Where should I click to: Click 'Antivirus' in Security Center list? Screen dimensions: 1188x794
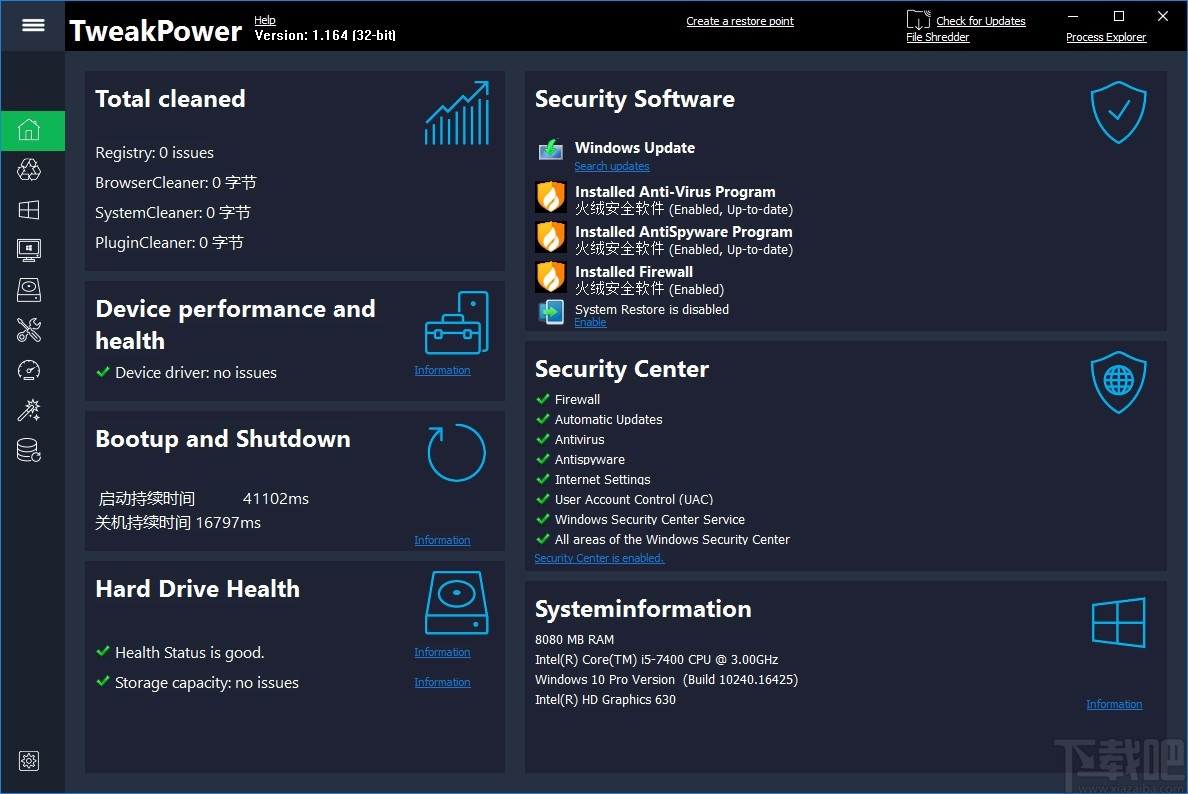click(x=580, y=440)
